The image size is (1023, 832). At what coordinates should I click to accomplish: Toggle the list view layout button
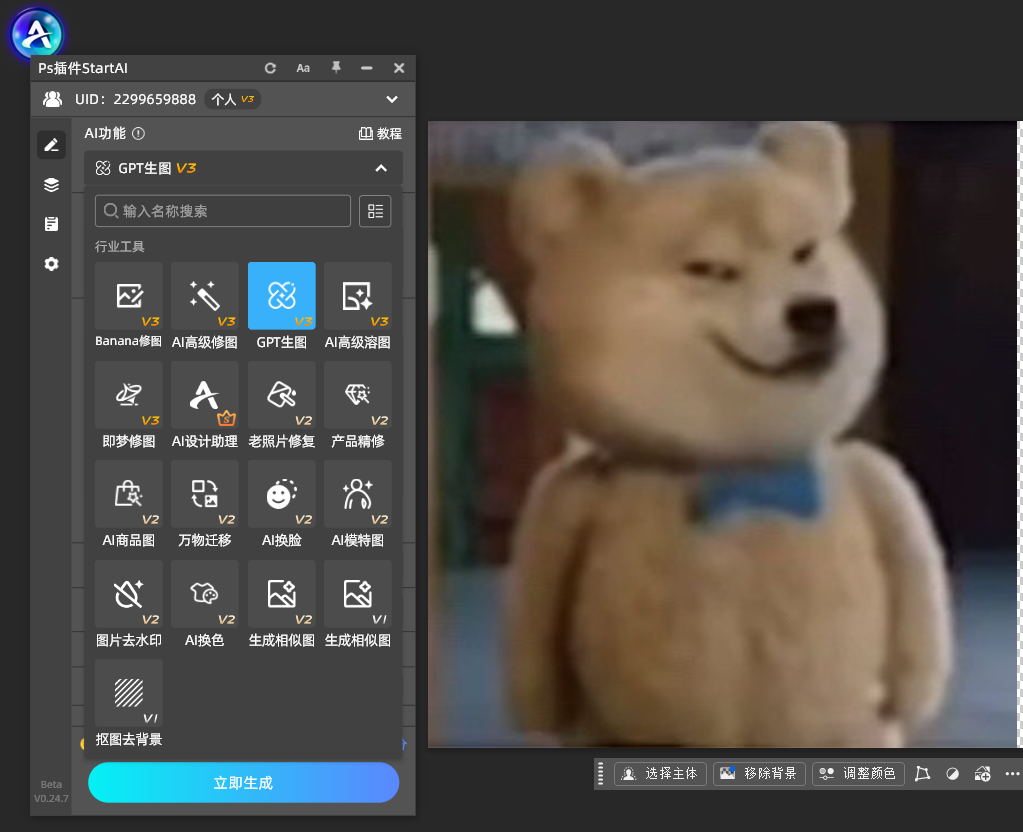pyautogui.click(x=375, y=211)
